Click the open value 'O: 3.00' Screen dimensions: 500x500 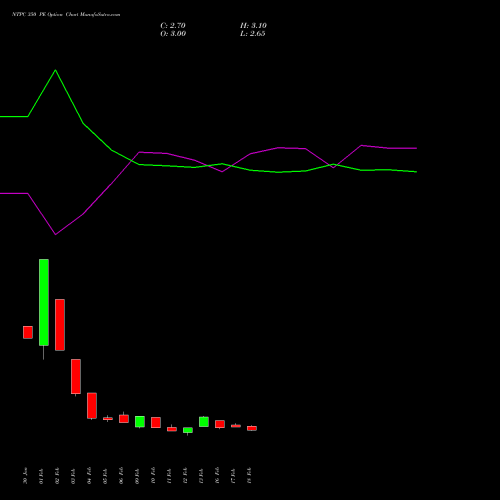pyautogui.click(x=173, y=34)
